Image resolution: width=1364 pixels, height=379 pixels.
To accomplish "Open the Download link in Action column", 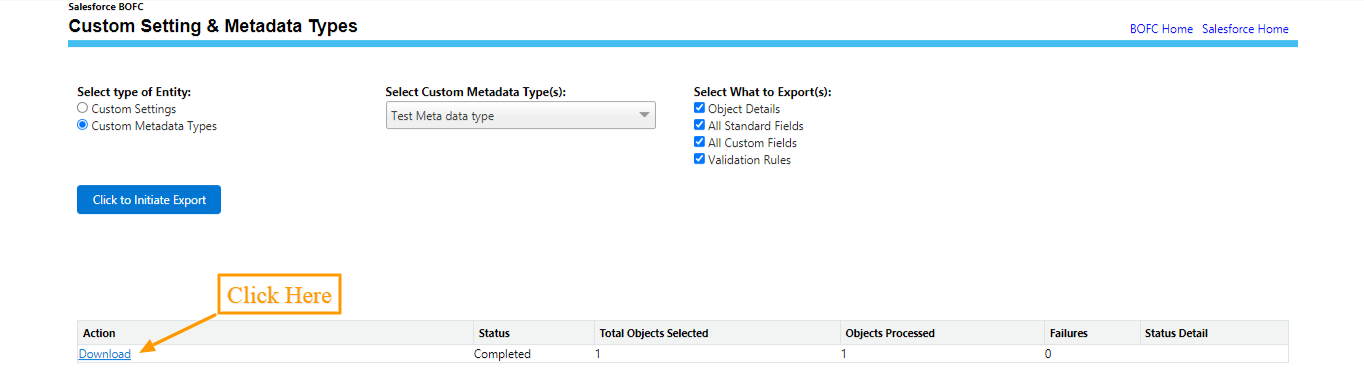I will 105,354.
